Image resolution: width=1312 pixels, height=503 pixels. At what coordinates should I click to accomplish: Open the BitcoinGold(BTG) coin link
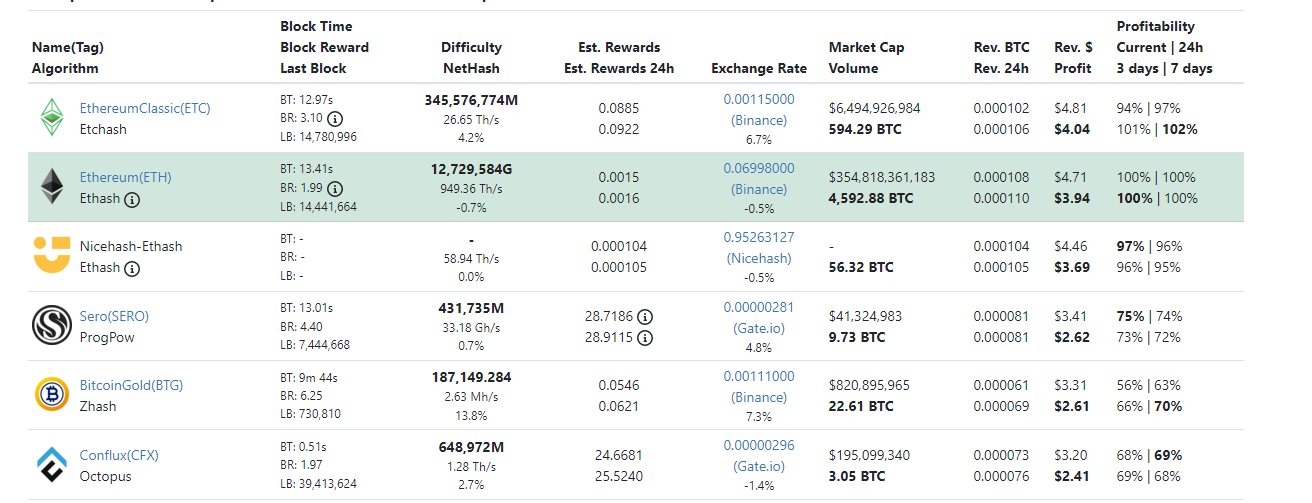click(132, 385)
